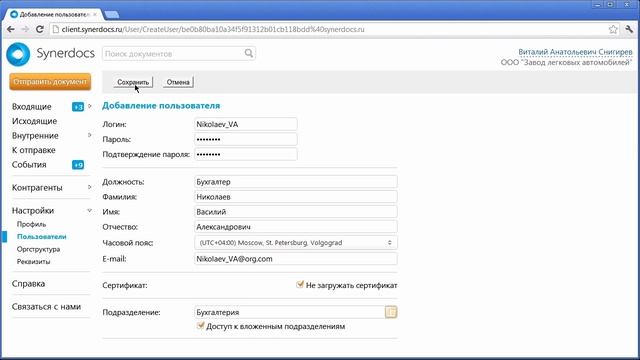The height and width of the screenshot is (360, 640).
Task: Click the browser address bar URL
Action: click(x=212, y=29)
